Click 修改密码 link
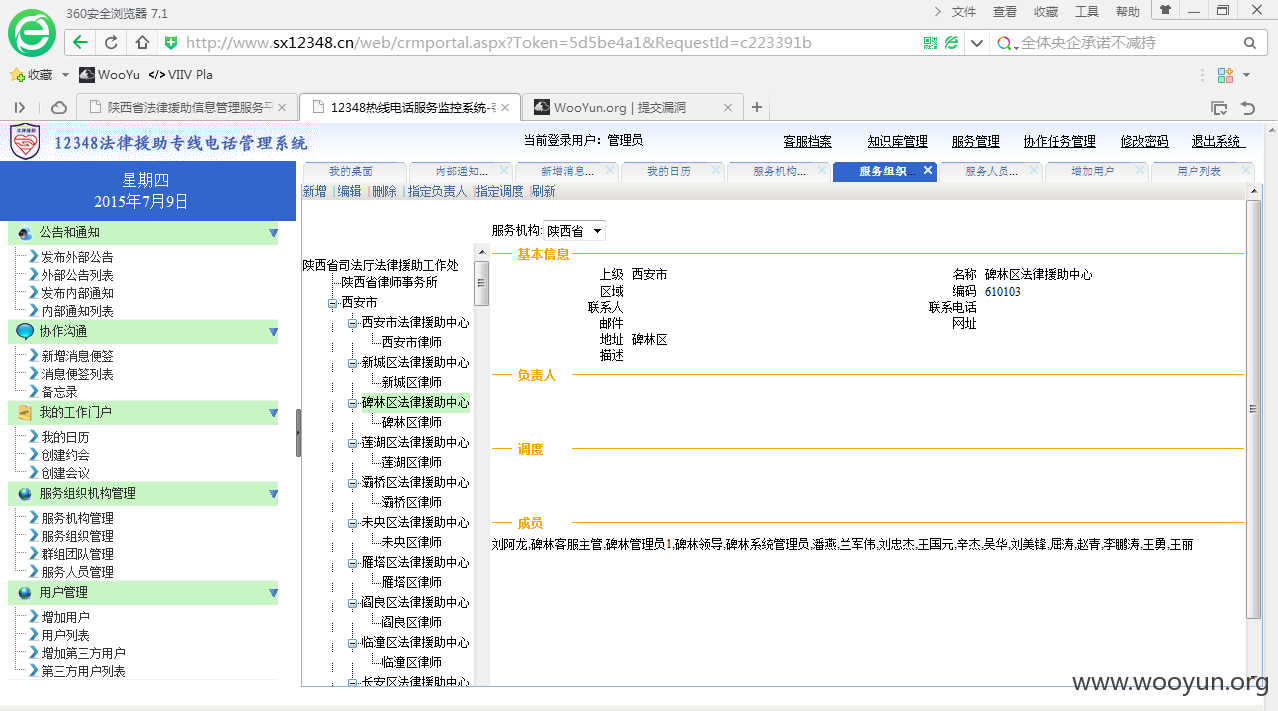 click(x=1144, y=142)
